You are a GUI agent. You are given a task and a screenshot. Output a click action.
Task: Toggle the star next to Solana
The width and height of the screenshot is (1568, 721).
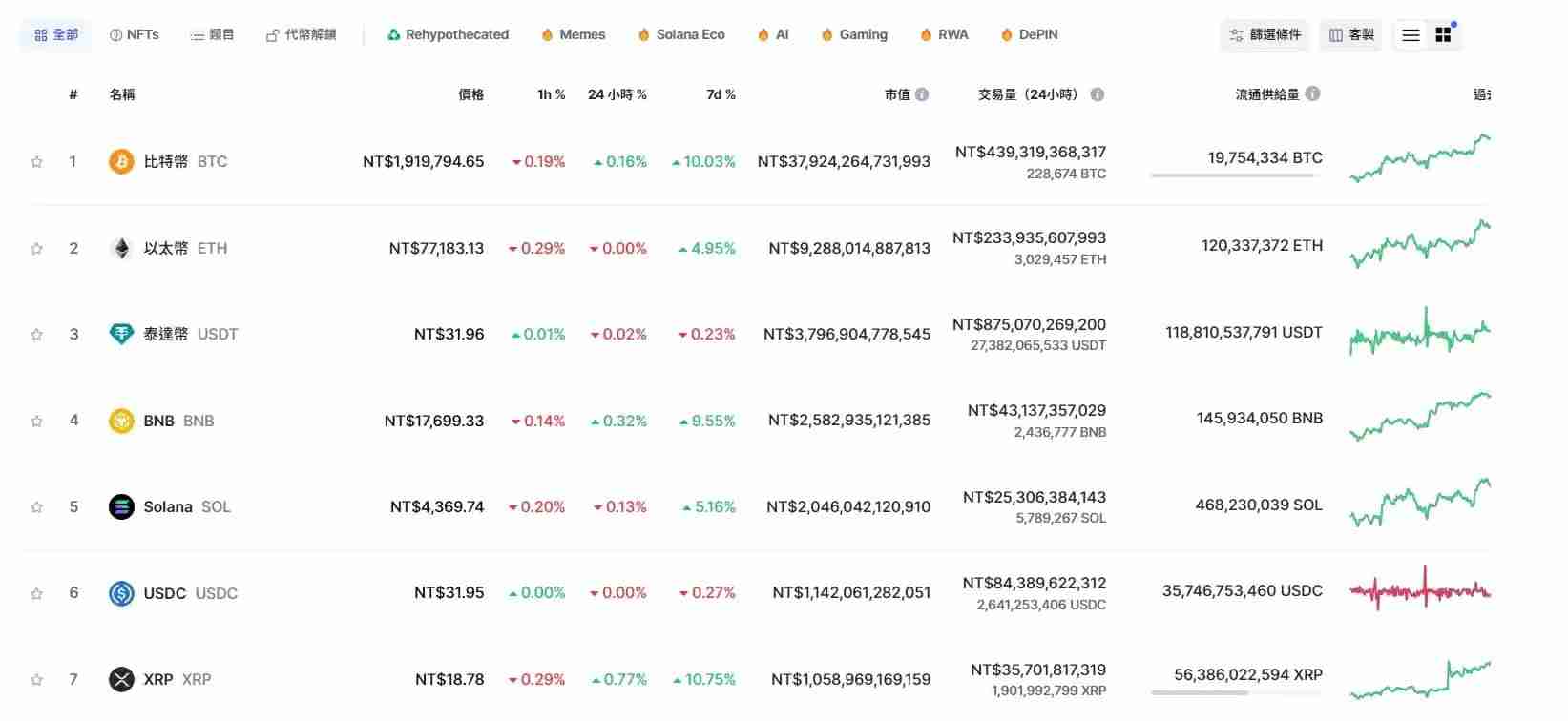tap(36, 506)
